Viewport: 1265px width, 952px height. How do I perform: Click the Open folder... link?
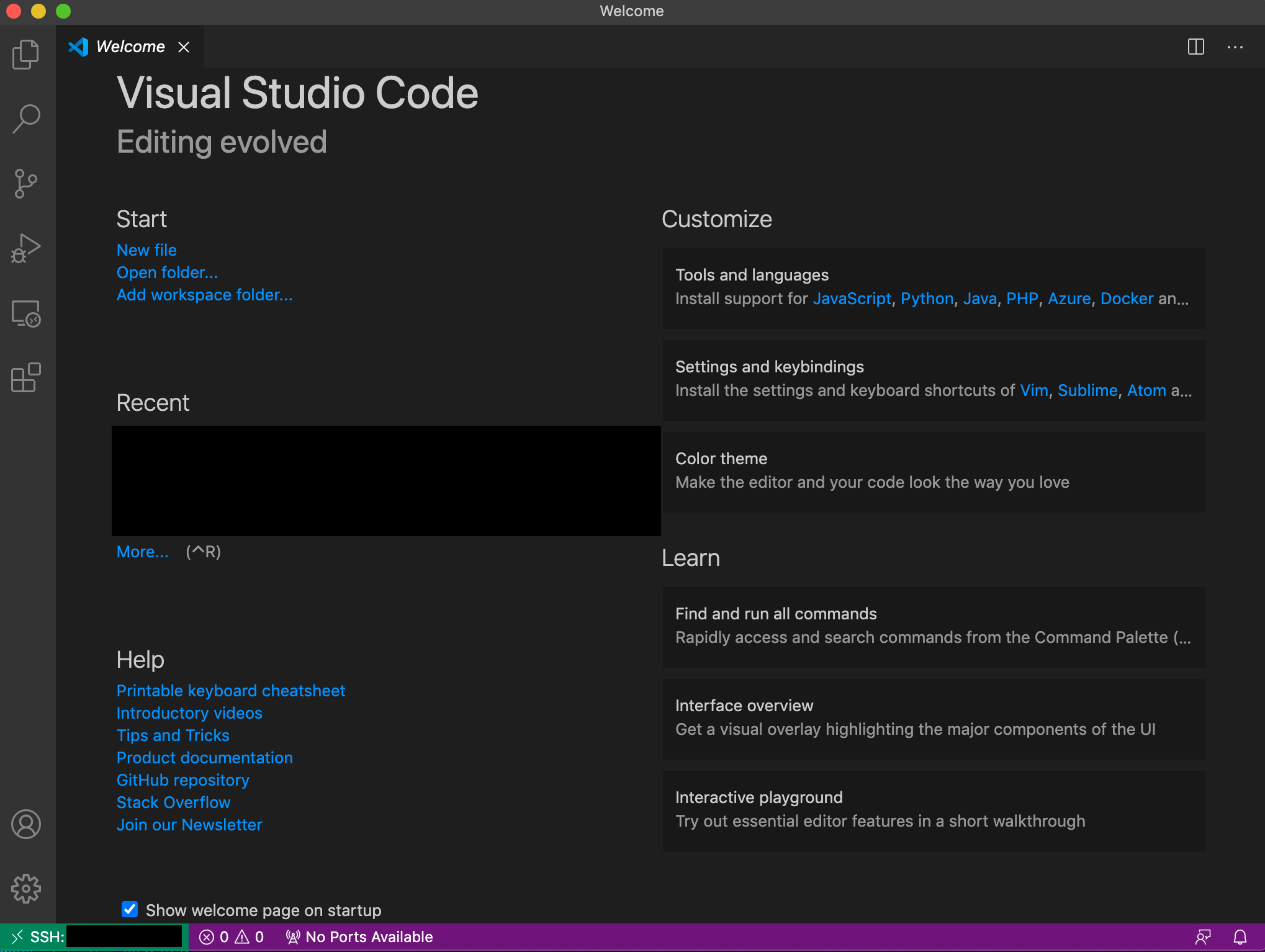(x=167, y=272)
